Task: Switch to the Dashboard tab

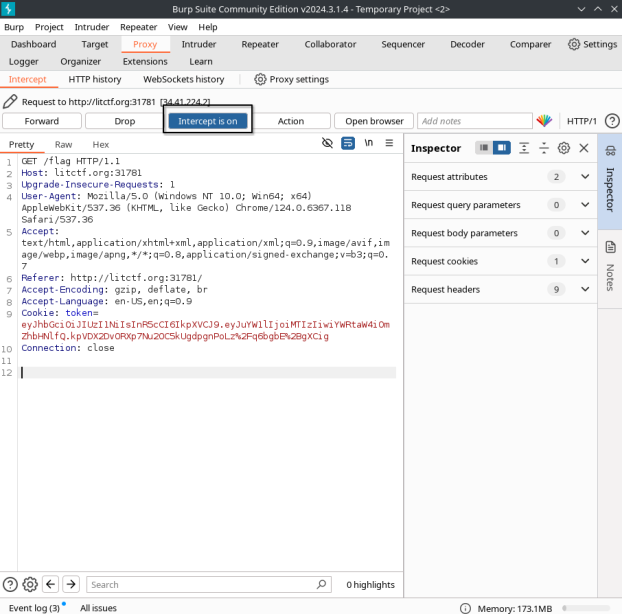Action: point(34,44)
